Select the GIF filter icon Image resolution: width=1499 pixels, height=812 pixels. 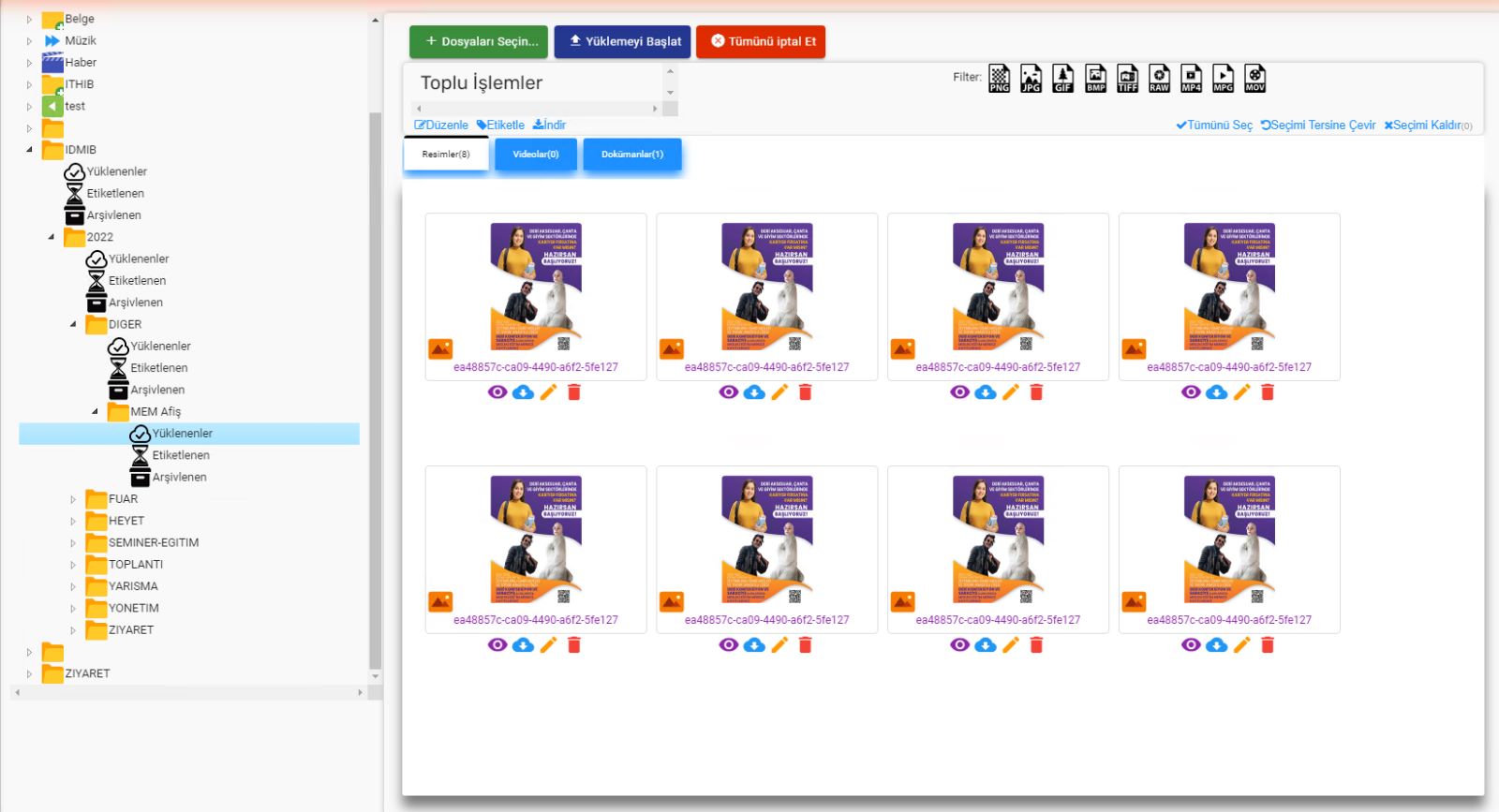pos(1063,79)
